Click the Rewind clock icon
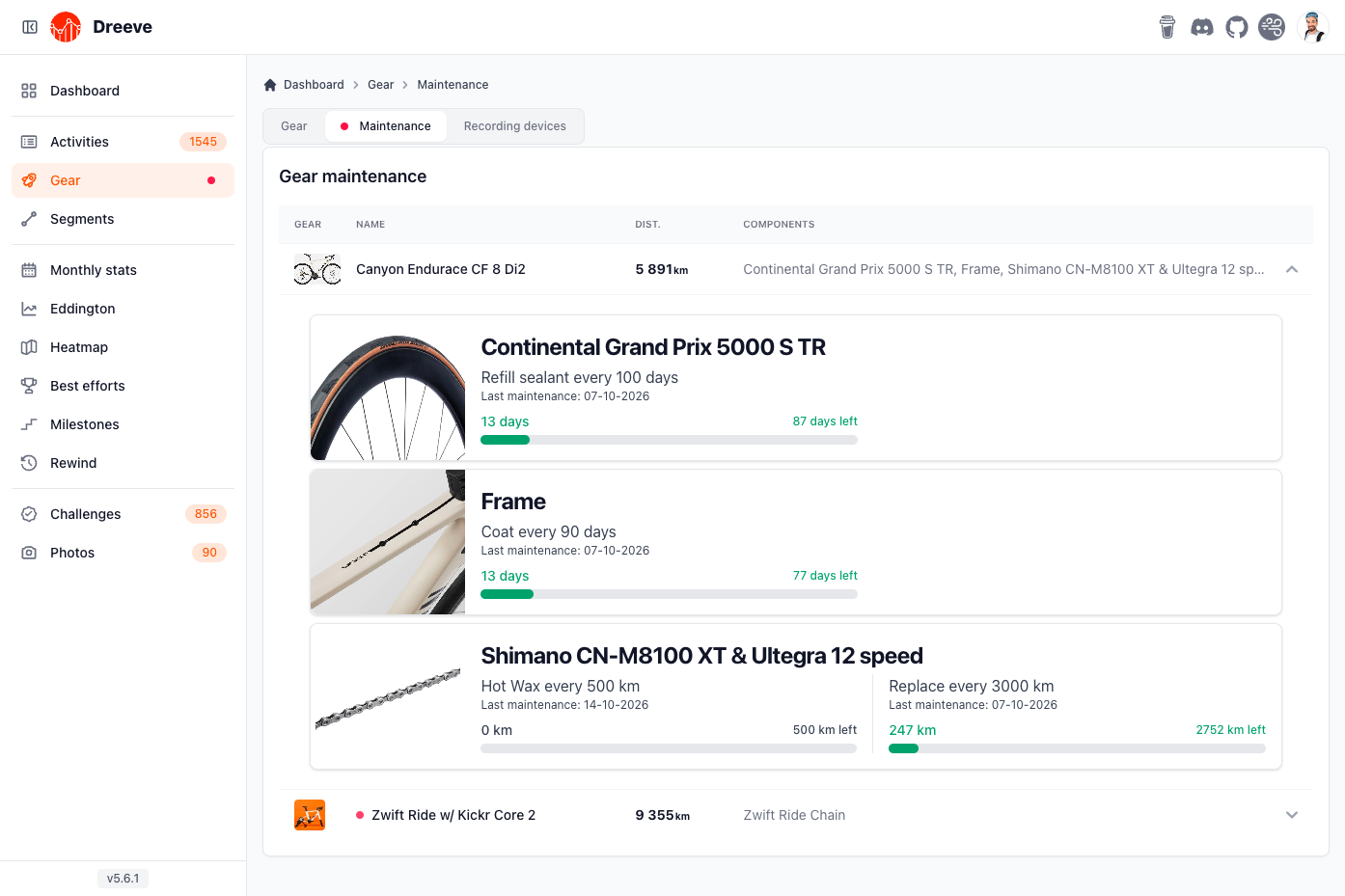This screenshot has width=1345, height=896. [29, 463]
